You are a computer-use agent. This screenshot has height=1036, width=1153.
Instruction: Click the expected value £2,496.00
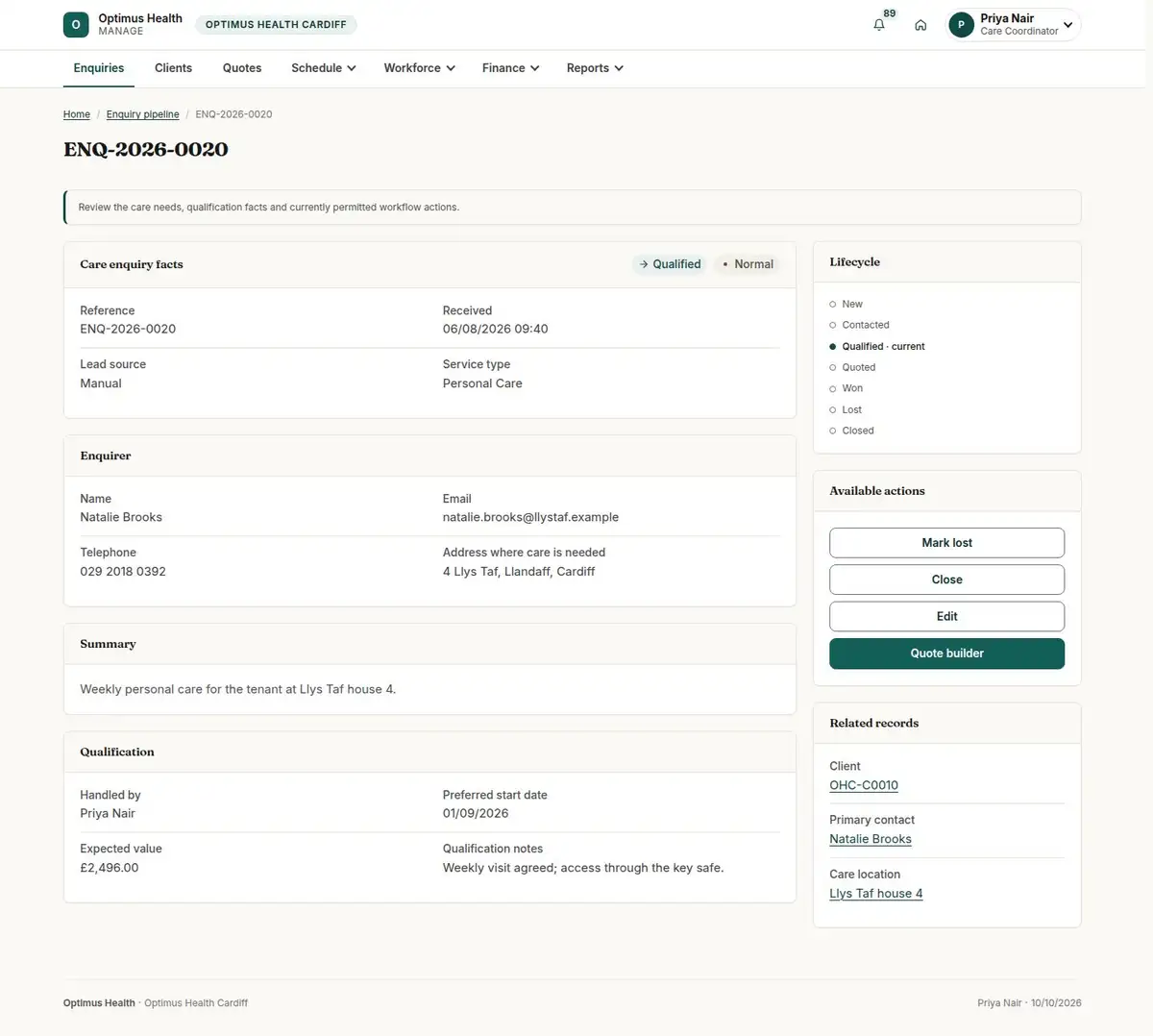(x=110, y=868)
